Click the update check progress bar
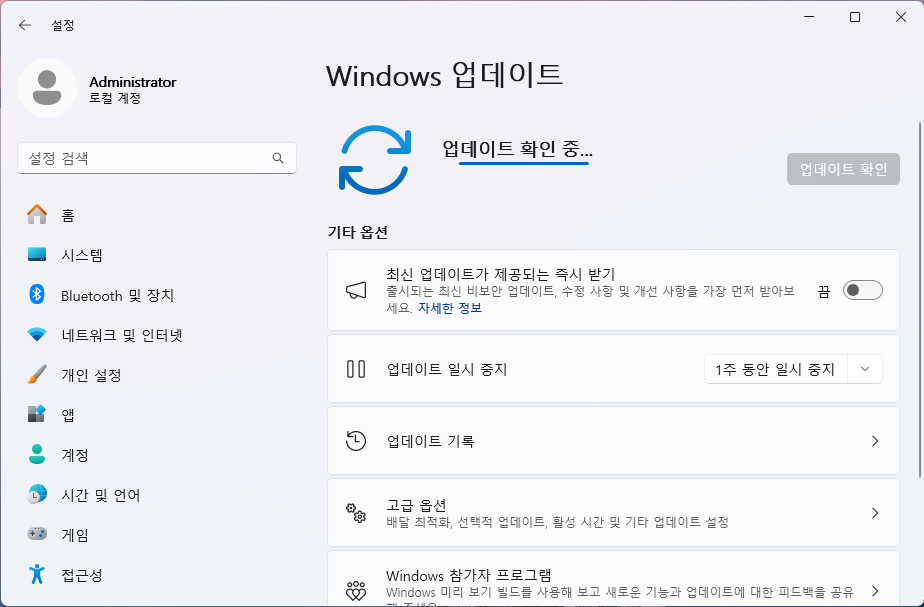This screenshot has height=607, width=924. 524,163
